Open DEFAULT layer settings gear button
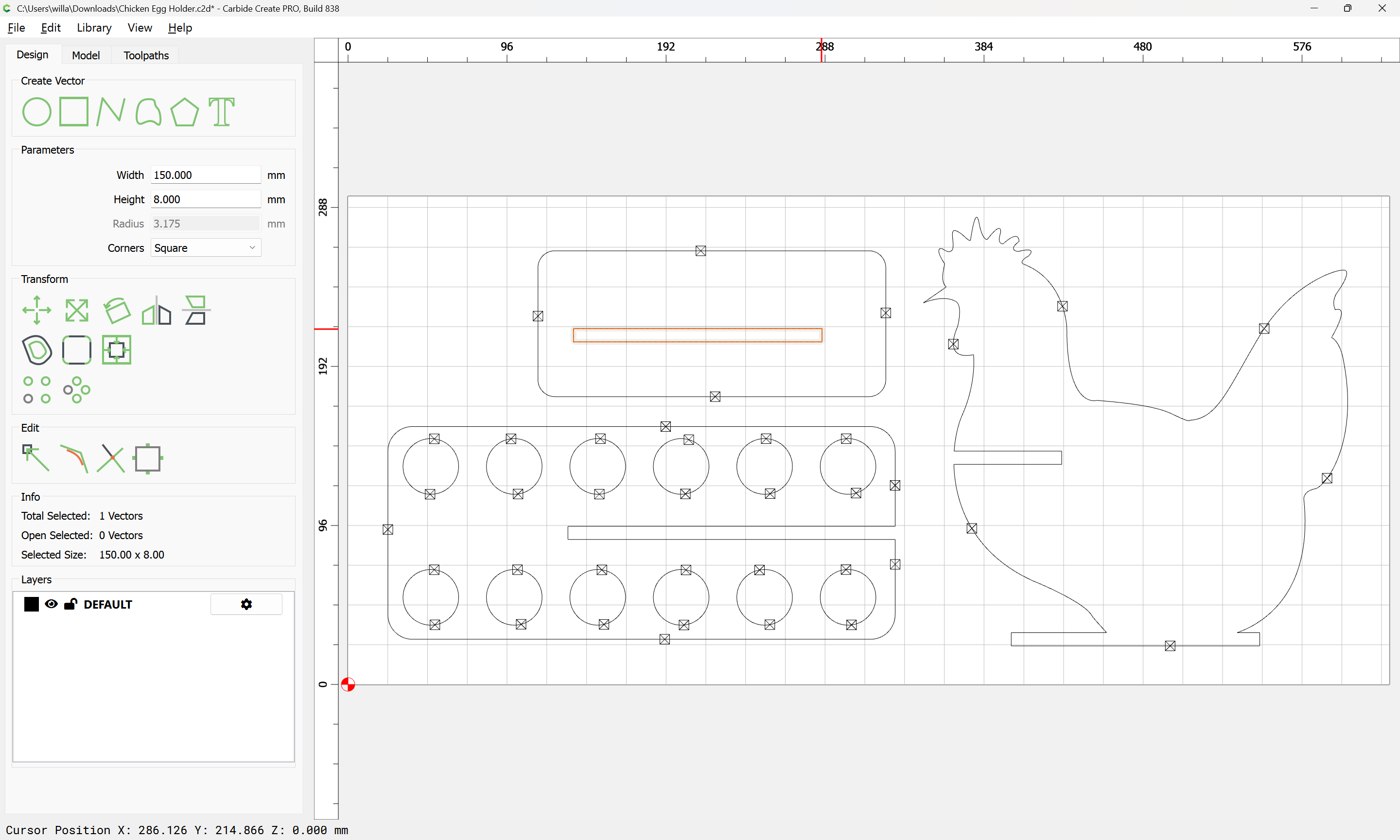 [x=246, y=604]
